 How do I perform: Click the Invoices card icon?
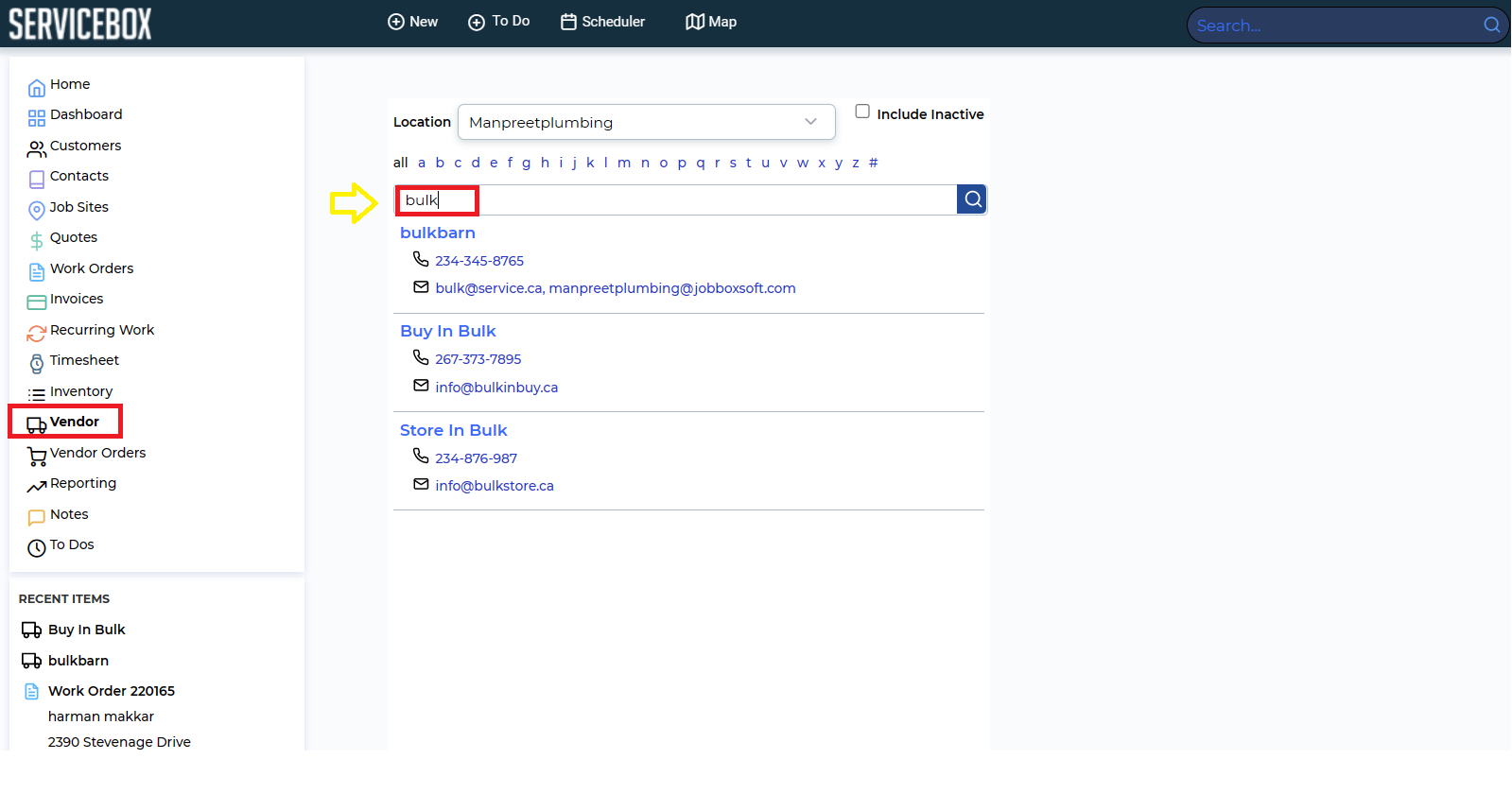coord(37,302)
